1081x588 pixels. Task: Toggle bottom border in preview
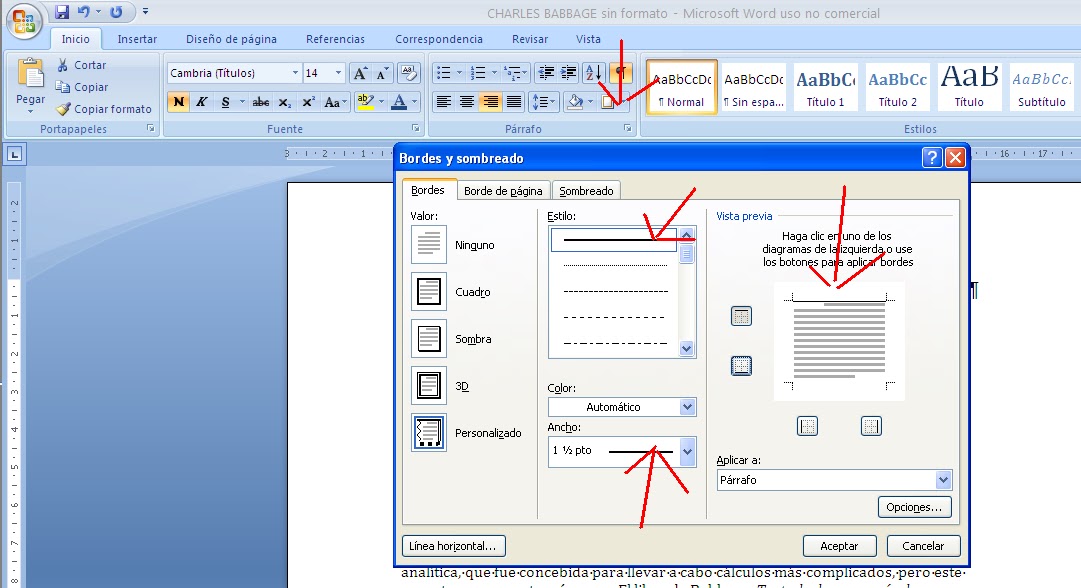[741, 365]
